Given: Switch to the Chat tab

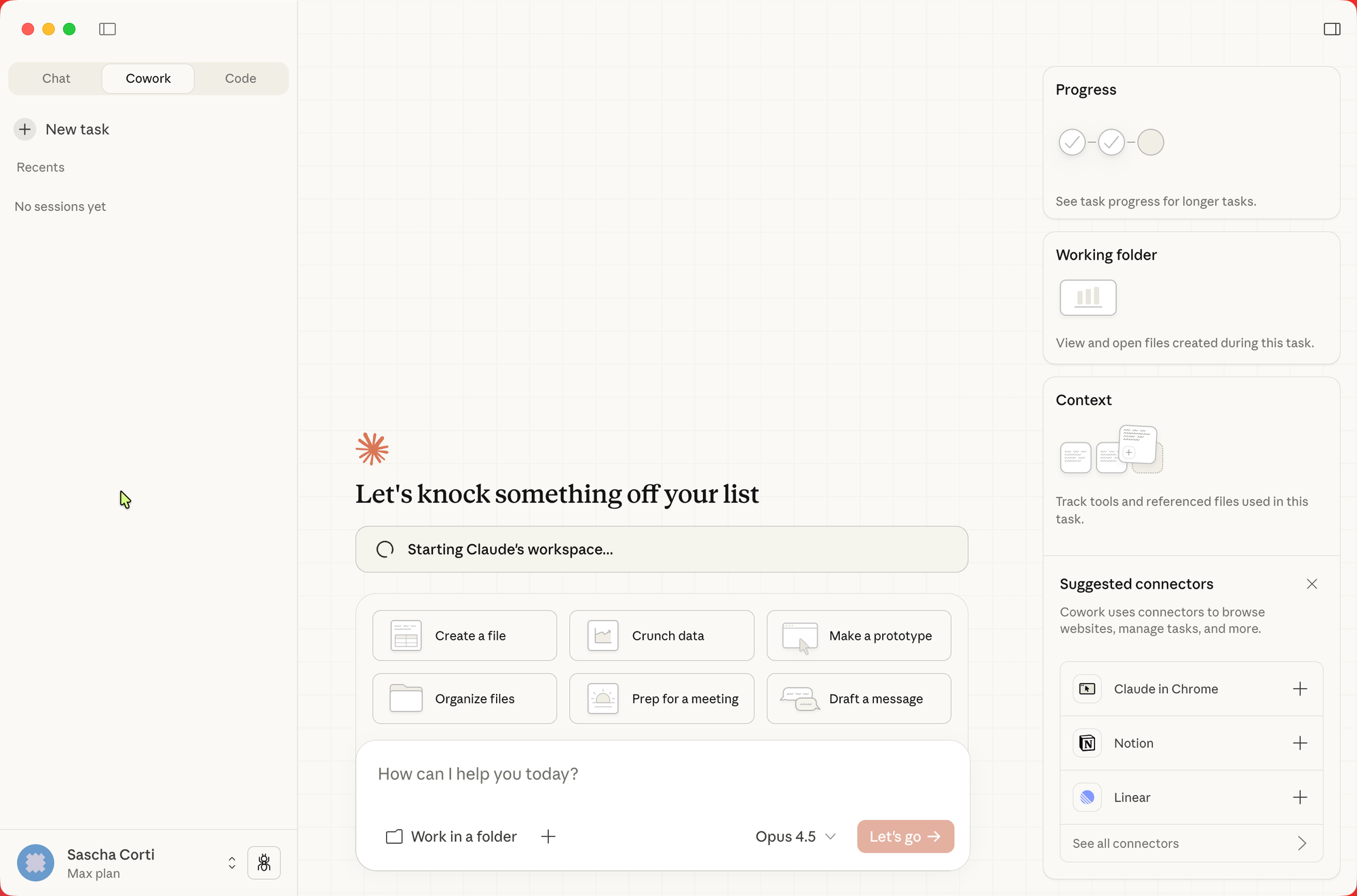Looking at the screenshot, I should (x=56, y=78).
